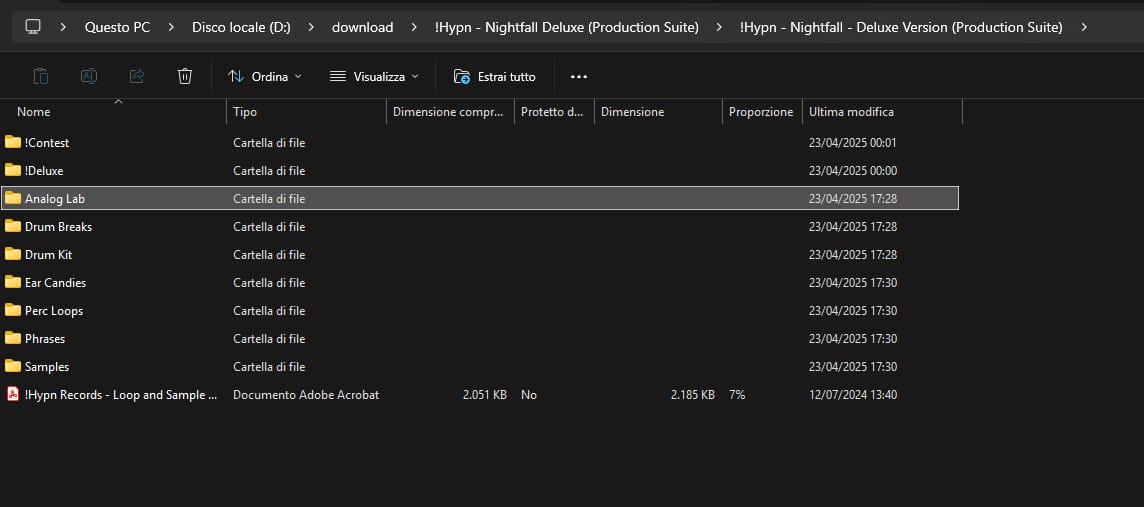Go to download breadcrumb

pyautogui.click(x=363, y=28)
